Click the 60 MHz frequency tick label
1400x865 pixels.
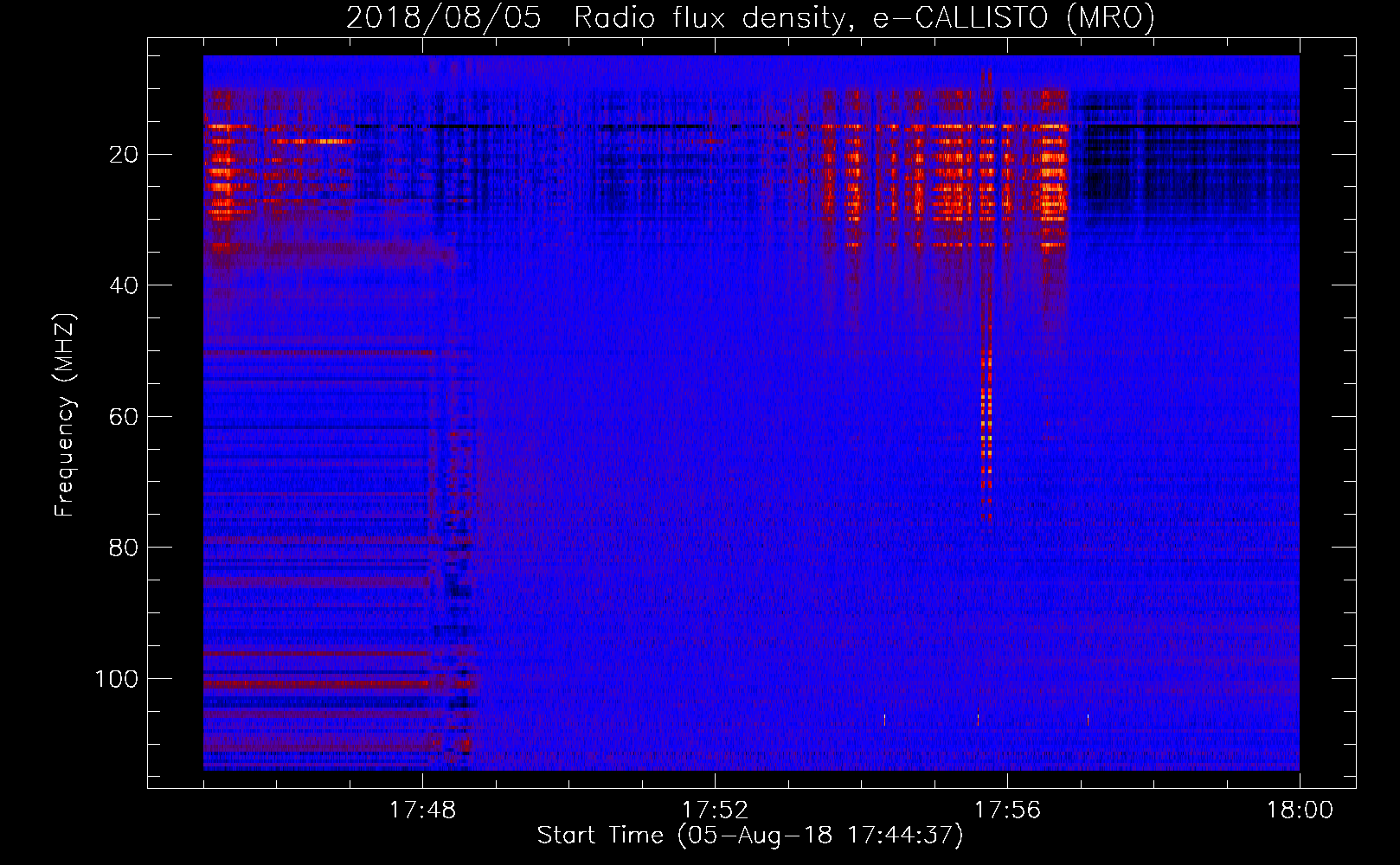(124, 417)
